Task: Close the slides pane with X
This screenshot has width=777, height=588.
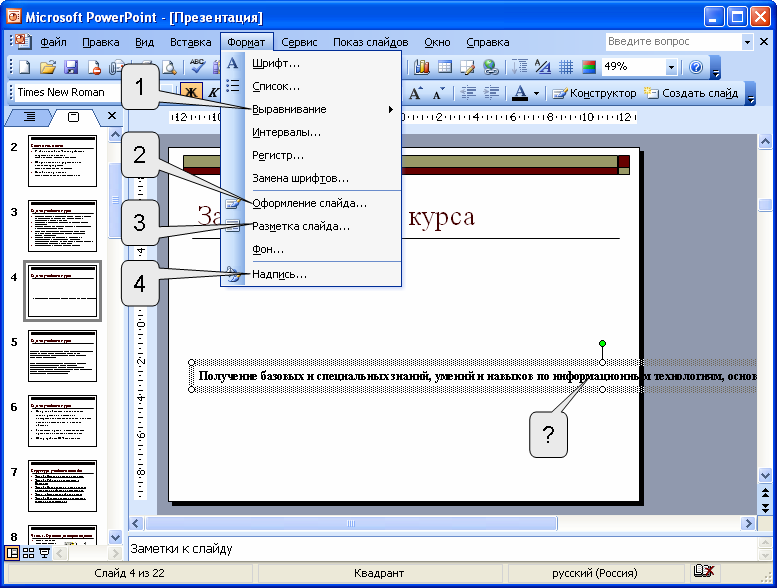Action: [x=112, y=116]
